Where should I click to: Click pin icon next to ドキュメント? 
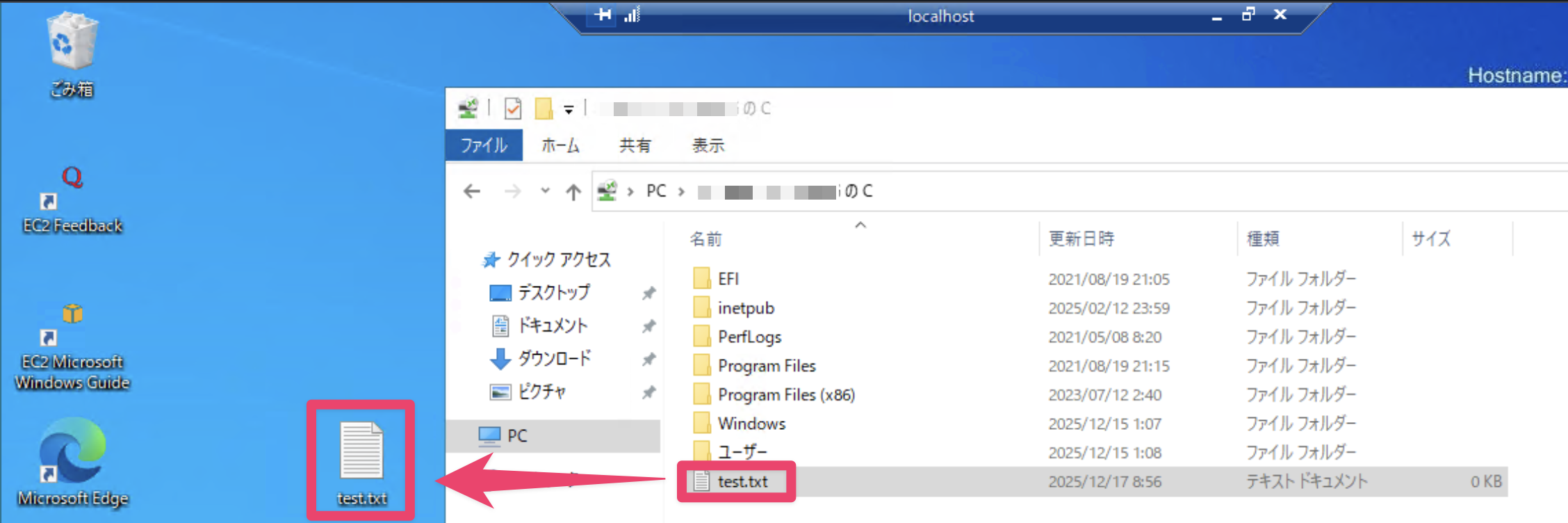[648, 325]
